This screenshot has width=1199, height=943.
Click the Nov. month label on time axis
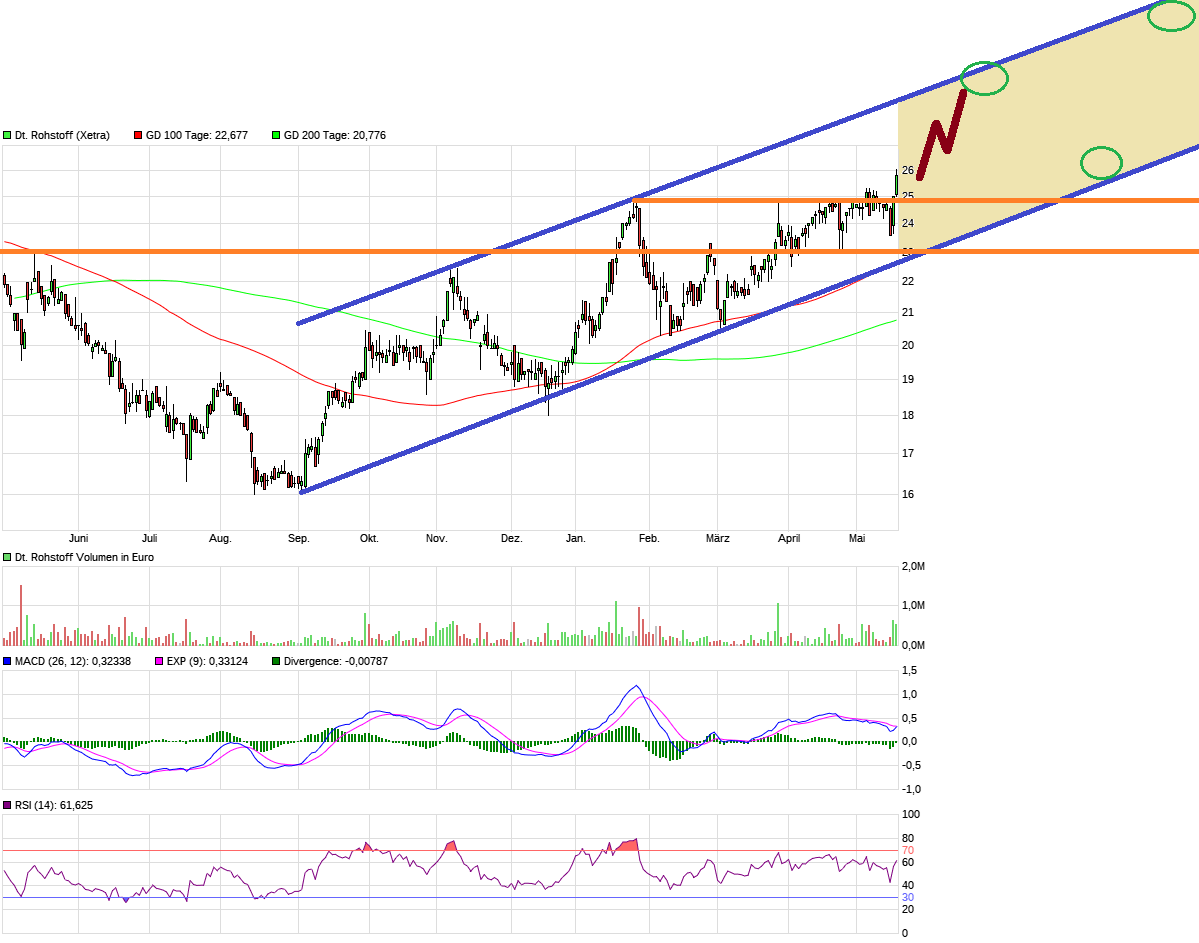pos(437,538)
